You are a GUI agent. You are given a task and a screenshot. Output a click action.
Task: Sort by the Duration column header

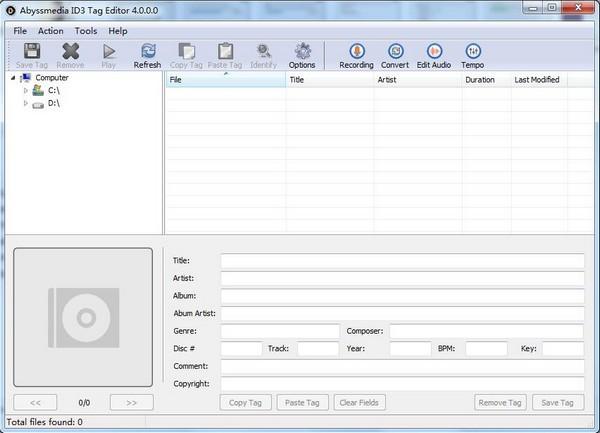click(486, 80)
